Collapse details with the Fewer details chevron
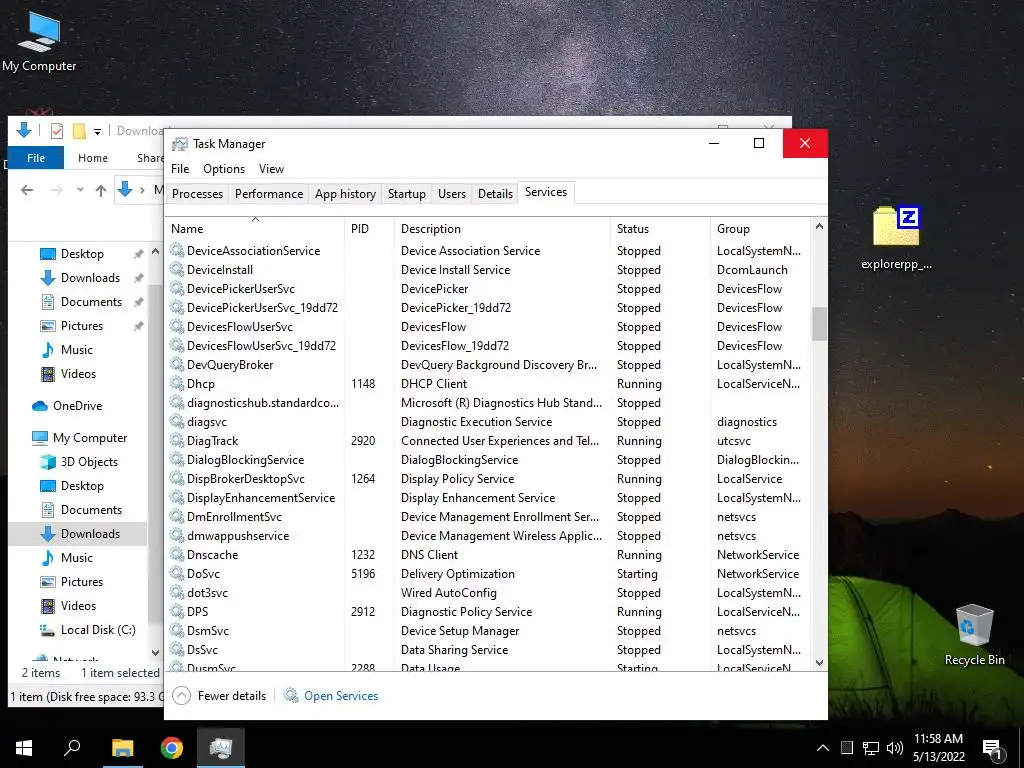Image resolution: width=1024 pixels, height=768 pixels. pyautogui.click(x=182, y=696)
